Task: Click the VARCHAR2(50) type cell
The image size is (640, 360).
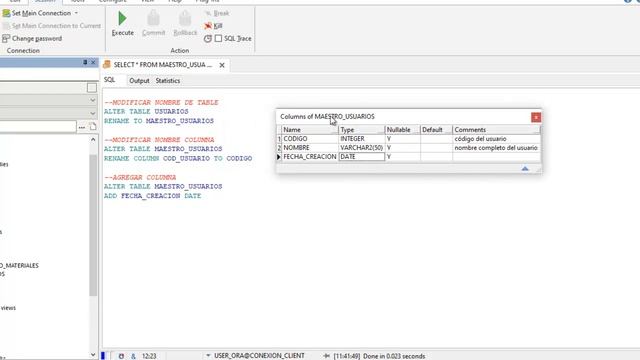Action: 362,148
